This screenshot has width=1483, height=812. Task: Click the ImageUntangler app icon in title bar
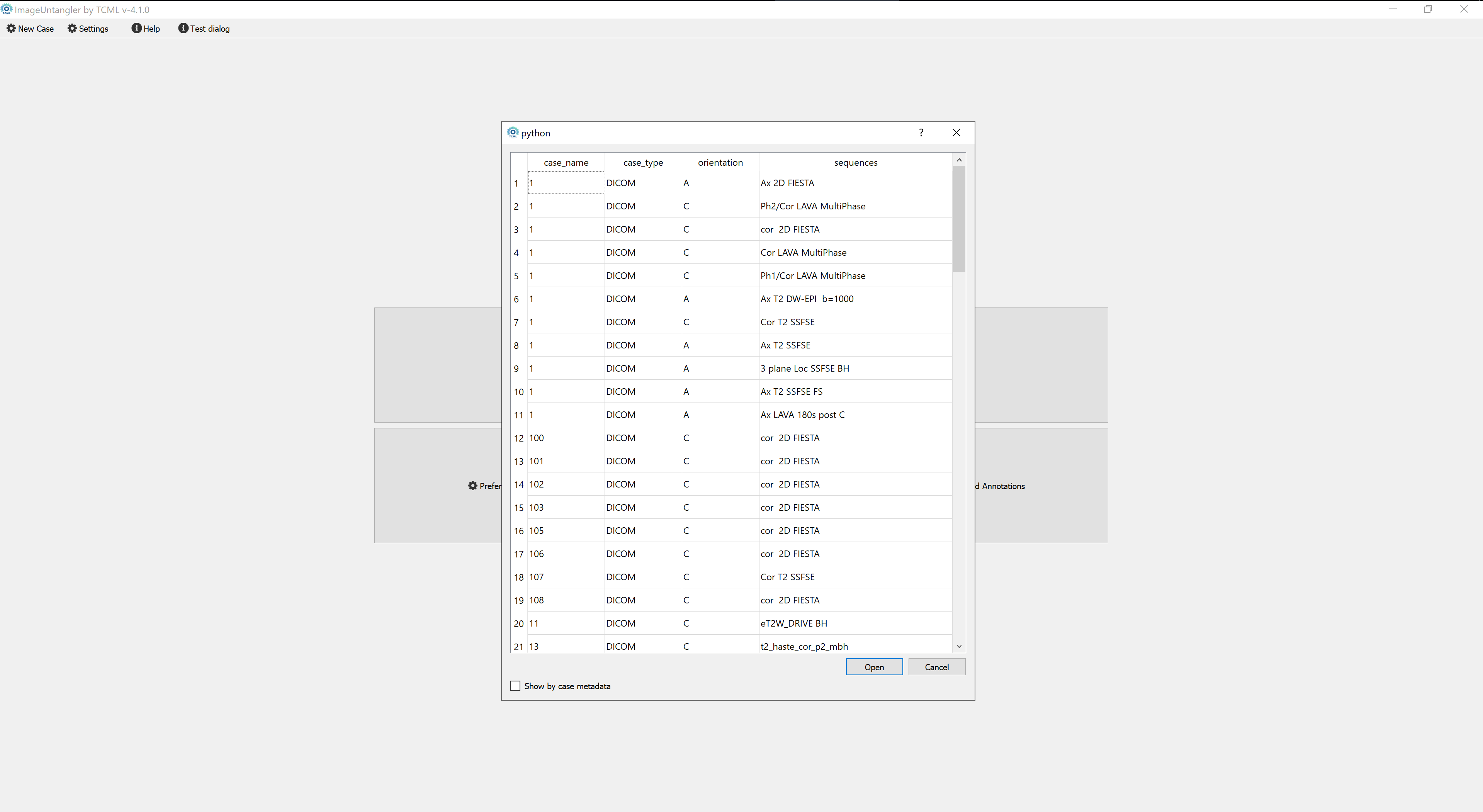6,9
